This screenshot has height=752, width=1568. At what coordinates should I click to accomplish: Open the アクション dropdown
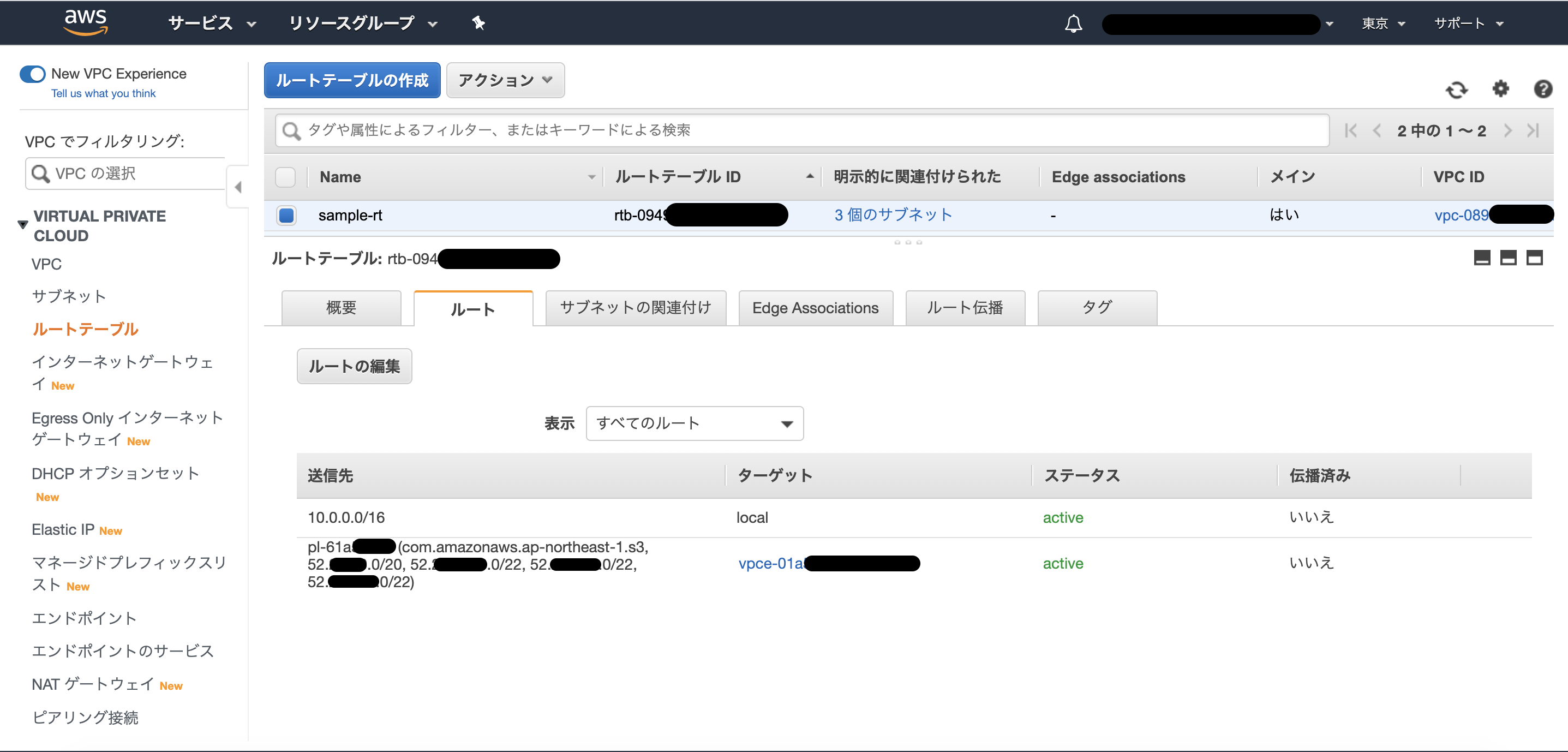[x=505, y=80]
